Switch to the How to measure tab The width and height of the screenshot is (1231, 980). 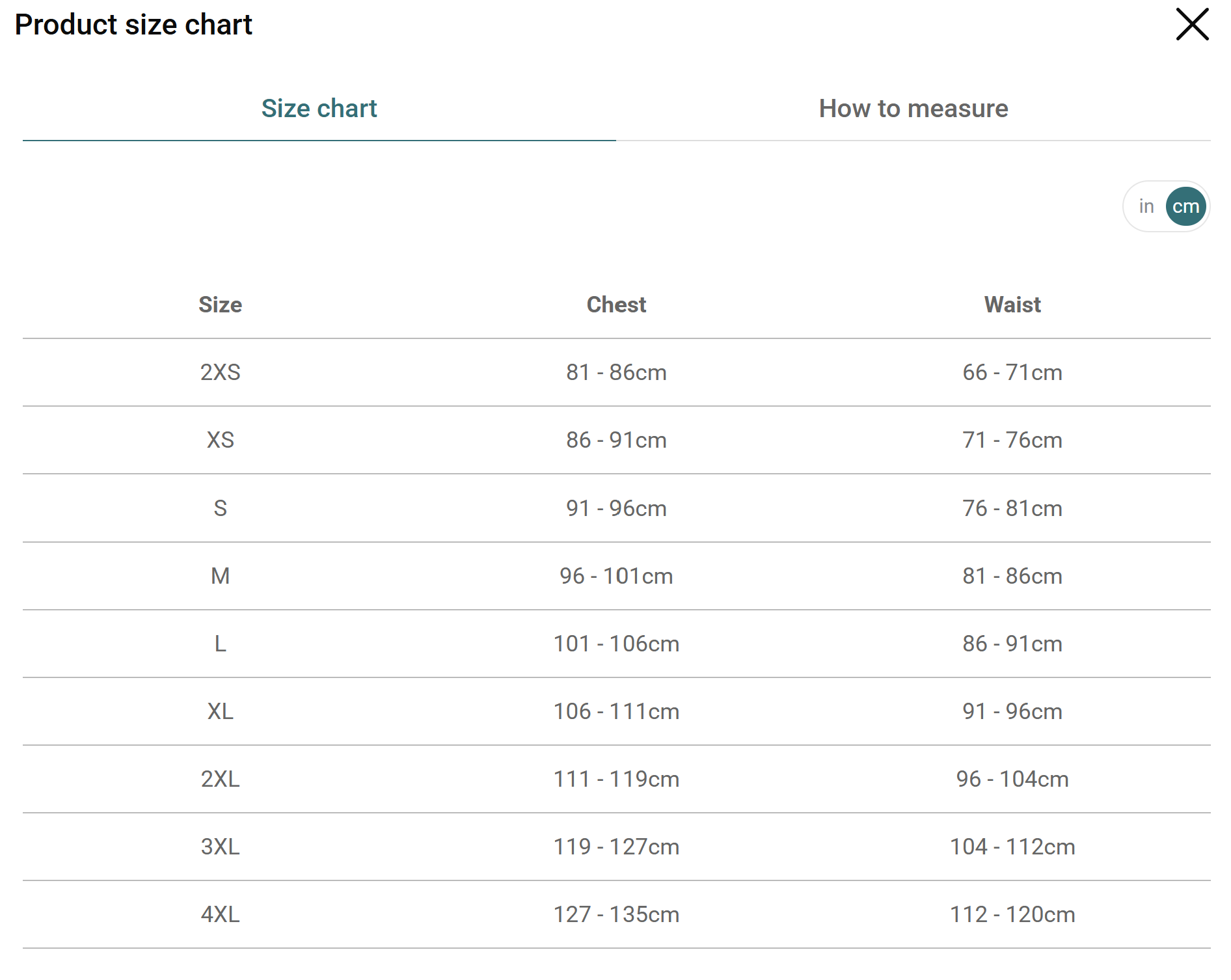pyautogui.click(x=913, y=109)
